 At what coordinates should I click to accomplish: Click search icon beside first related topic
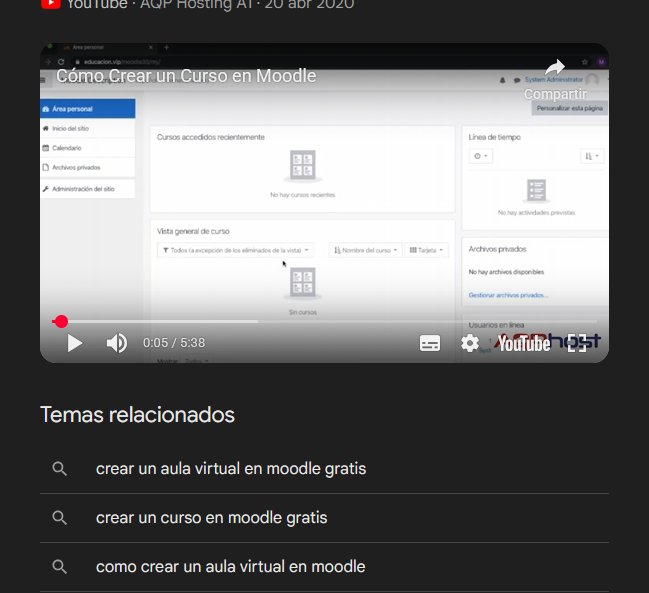(60, 468)
